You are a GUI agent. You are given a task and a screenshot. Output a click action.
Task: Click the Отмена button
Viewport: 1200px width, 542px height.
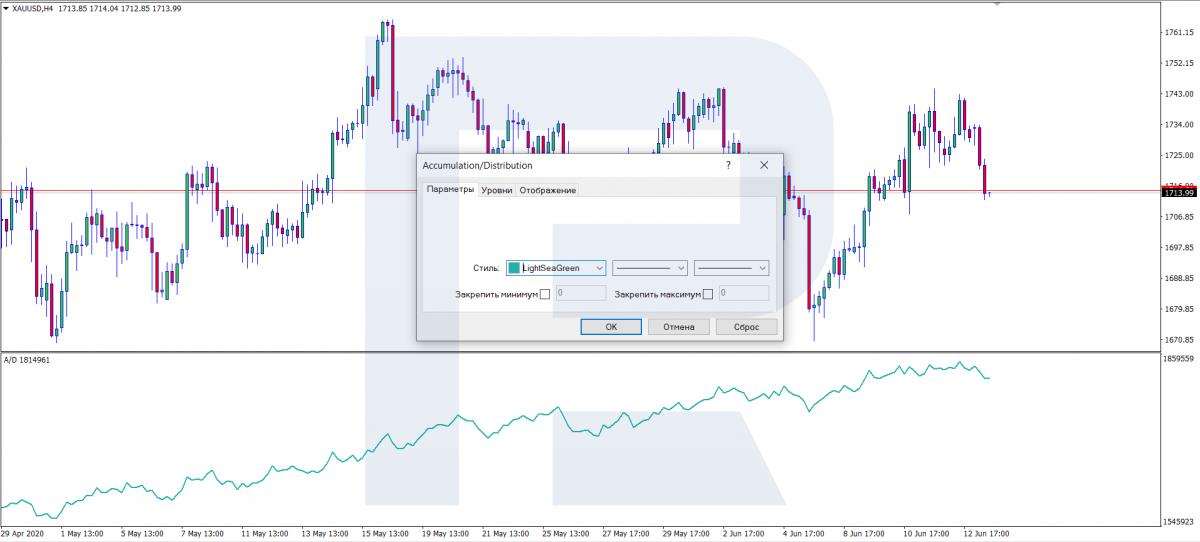pyautogui.click(x=679, y=327)
